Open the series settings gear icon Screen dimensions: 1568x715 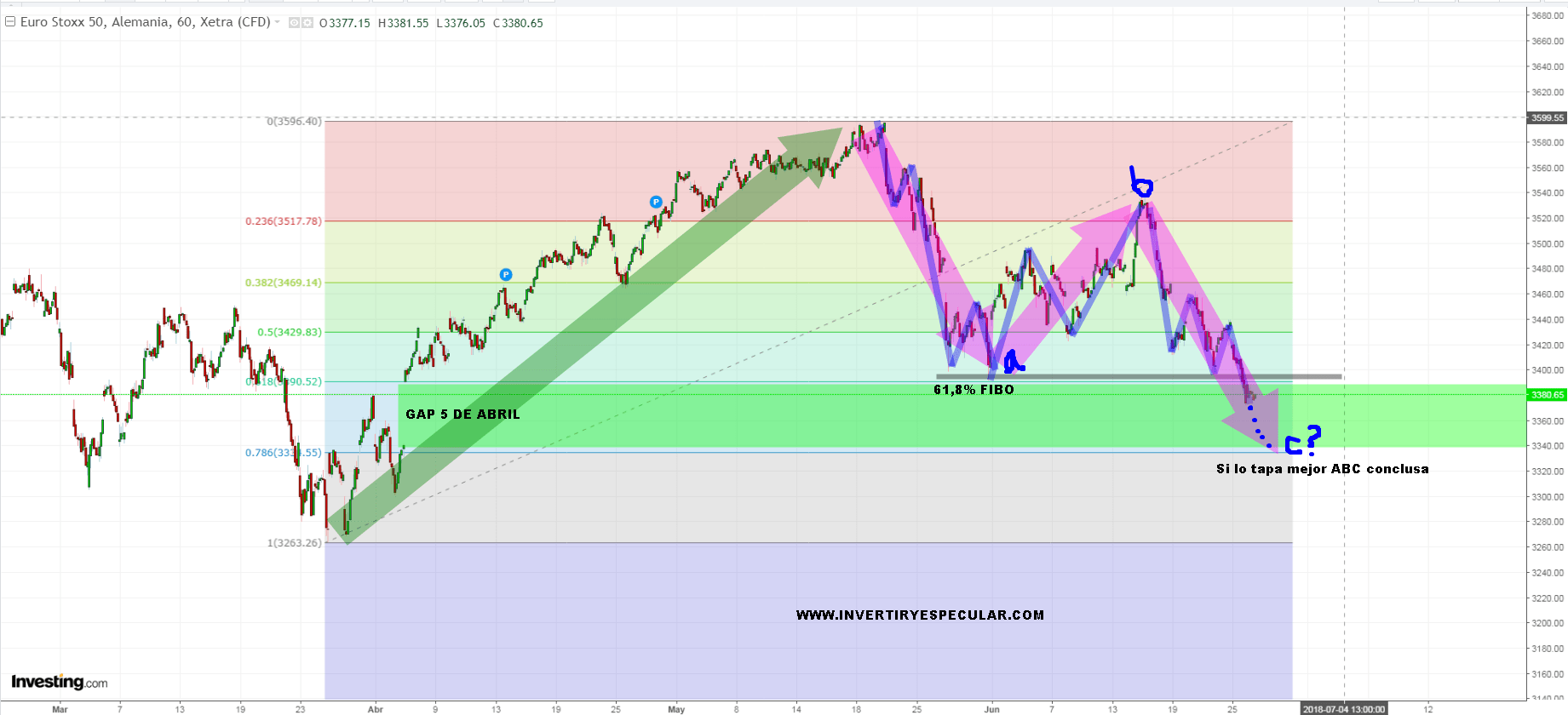pyautogui.click(x=307, y=23)
